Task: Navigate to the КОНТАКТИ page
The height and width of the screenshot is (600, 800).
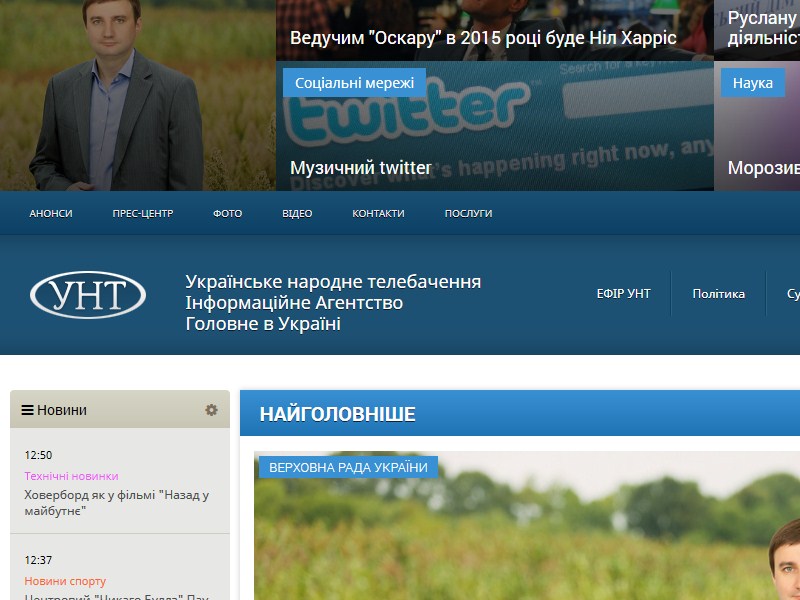Action: pyautogui.click(x=378, y=214)
